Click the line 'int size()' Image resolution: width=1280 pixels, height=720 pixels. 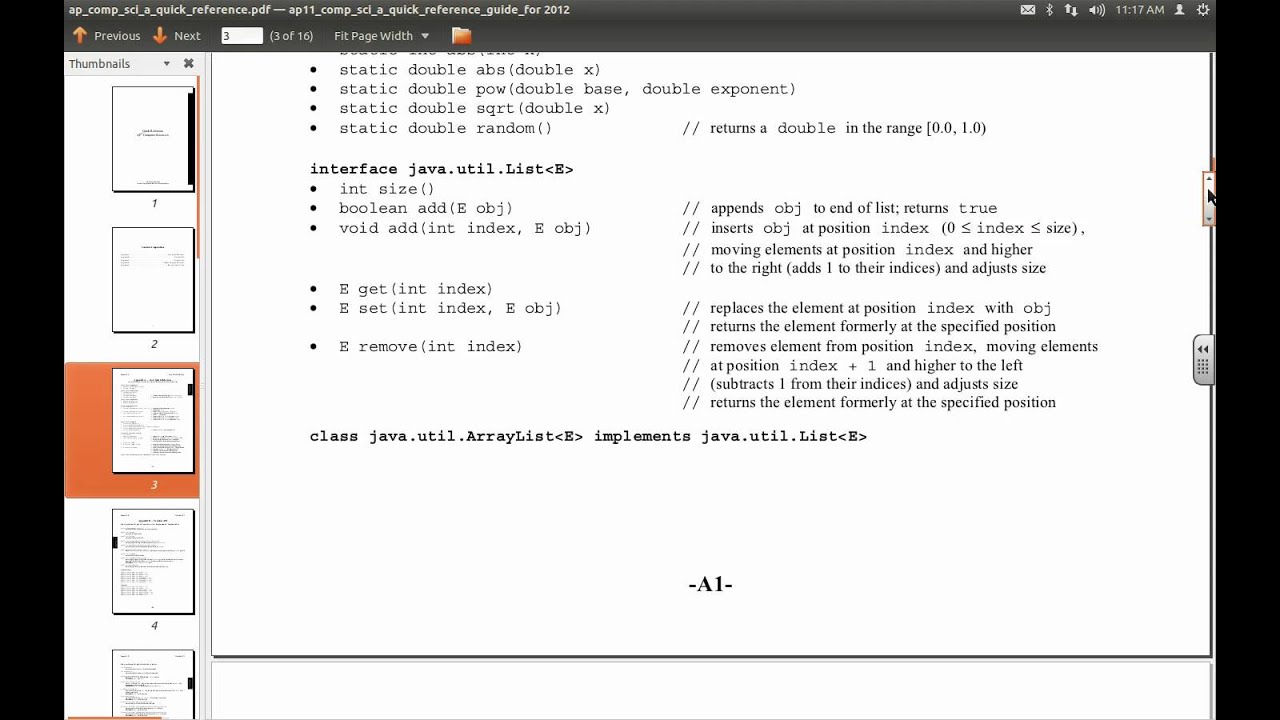pos(386,189)
